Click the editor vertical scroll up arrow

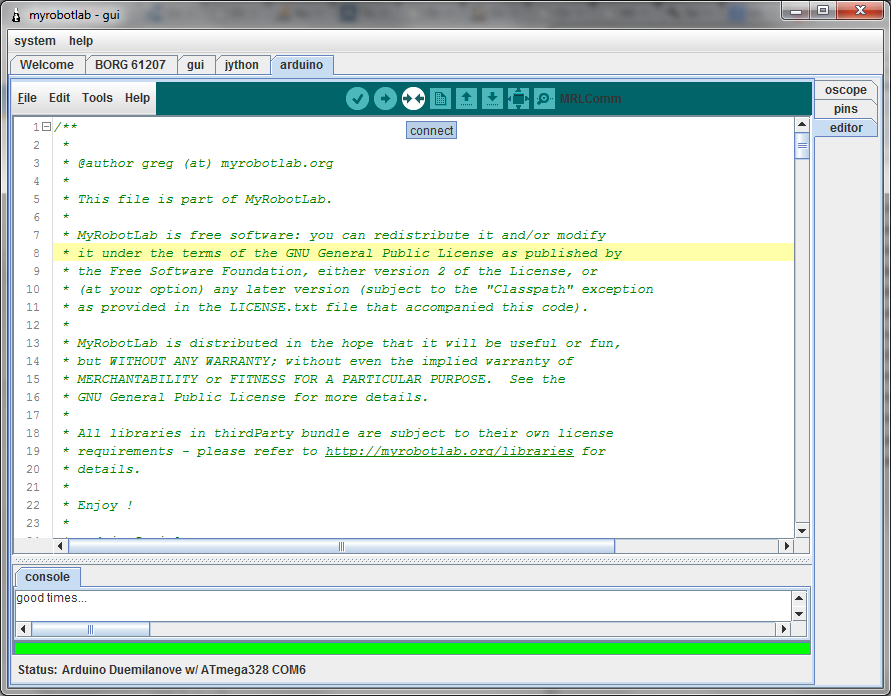point(802,124)
